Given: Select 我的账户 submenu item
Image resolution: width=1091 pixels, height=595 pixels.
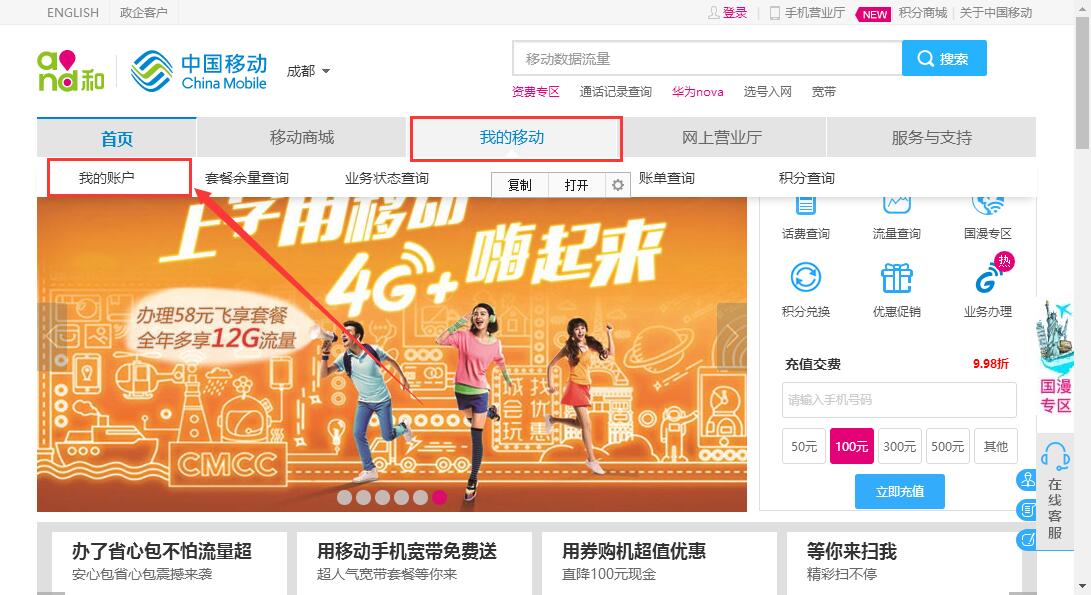Looking at the screenshot, I should pyautogui.click(x=106, y=178).
